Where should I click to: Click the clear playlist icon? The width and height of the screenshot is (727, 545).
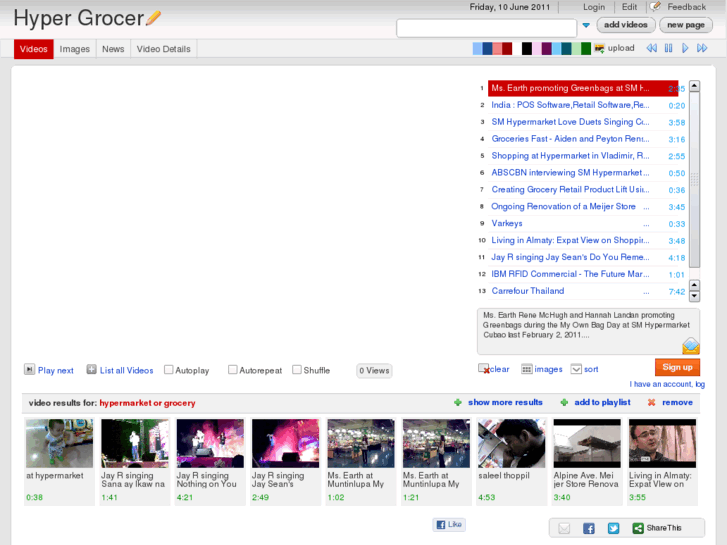pyautogui.click(x=484, y=369)
